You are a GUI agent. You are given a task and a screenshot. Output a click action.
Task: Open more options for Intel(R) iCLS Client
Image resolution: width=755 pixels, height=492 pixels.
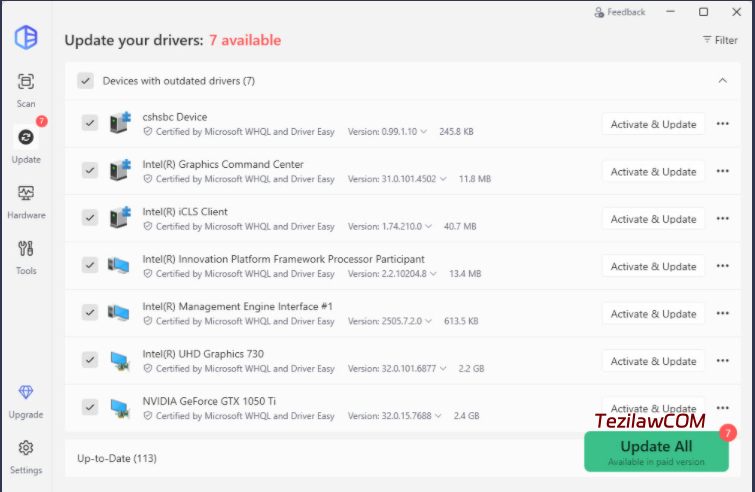click(722, 218)
